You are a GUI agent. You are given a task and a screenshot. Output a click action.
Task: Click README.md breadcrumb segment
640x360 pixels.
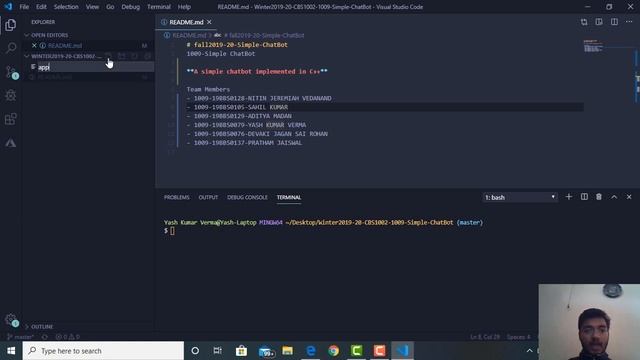(x=189, y=36)
